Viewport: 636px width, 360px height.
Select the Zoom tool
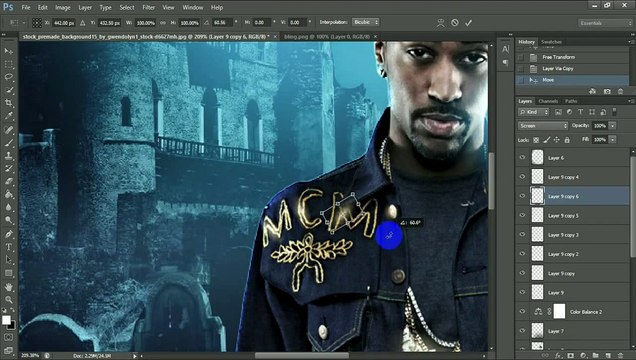tap(9, 300)
